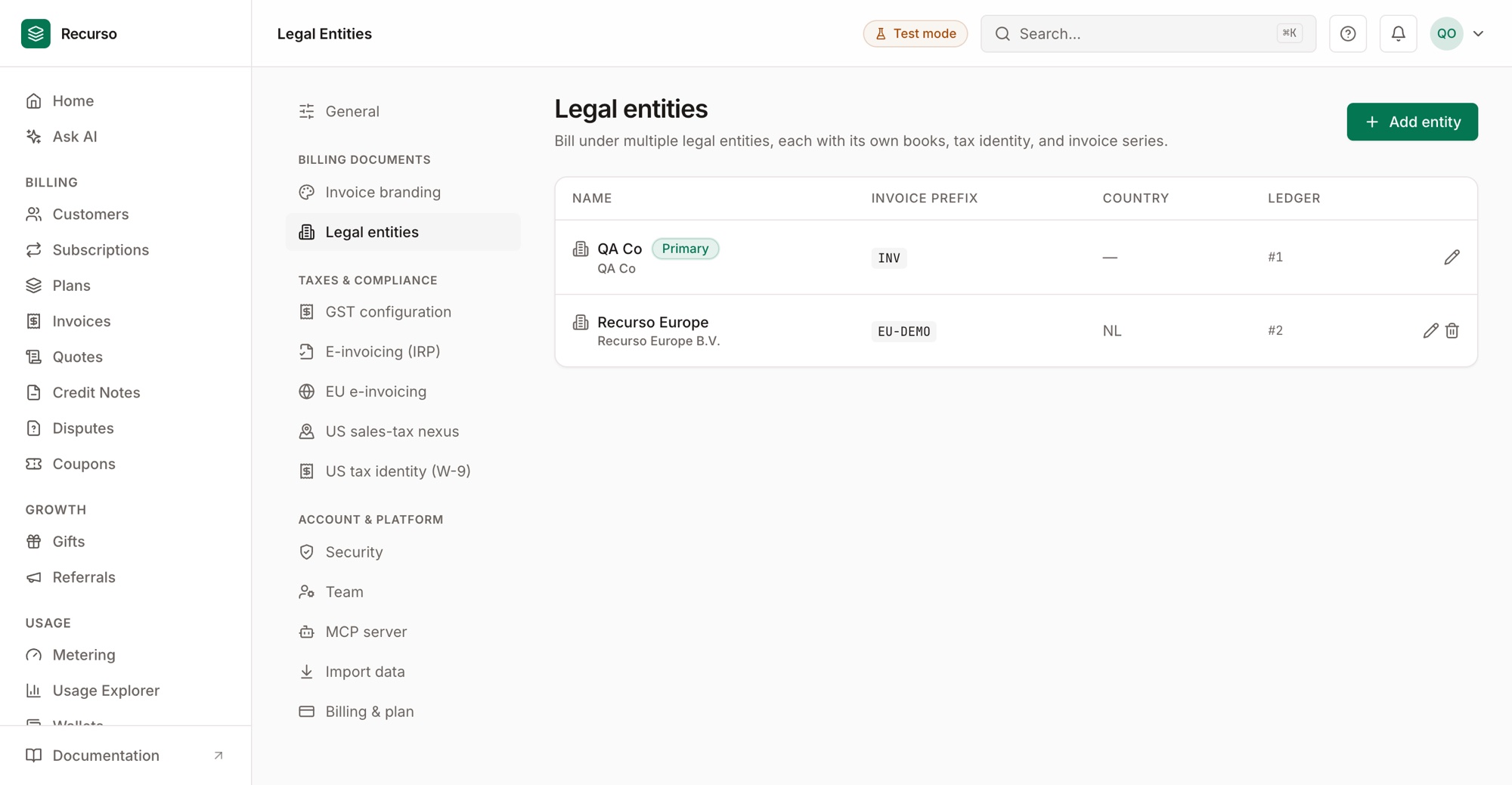This screenshot has height=785, width=1512.
Task: Click the Credit Notes icon in sidebar
Action: 34,392
